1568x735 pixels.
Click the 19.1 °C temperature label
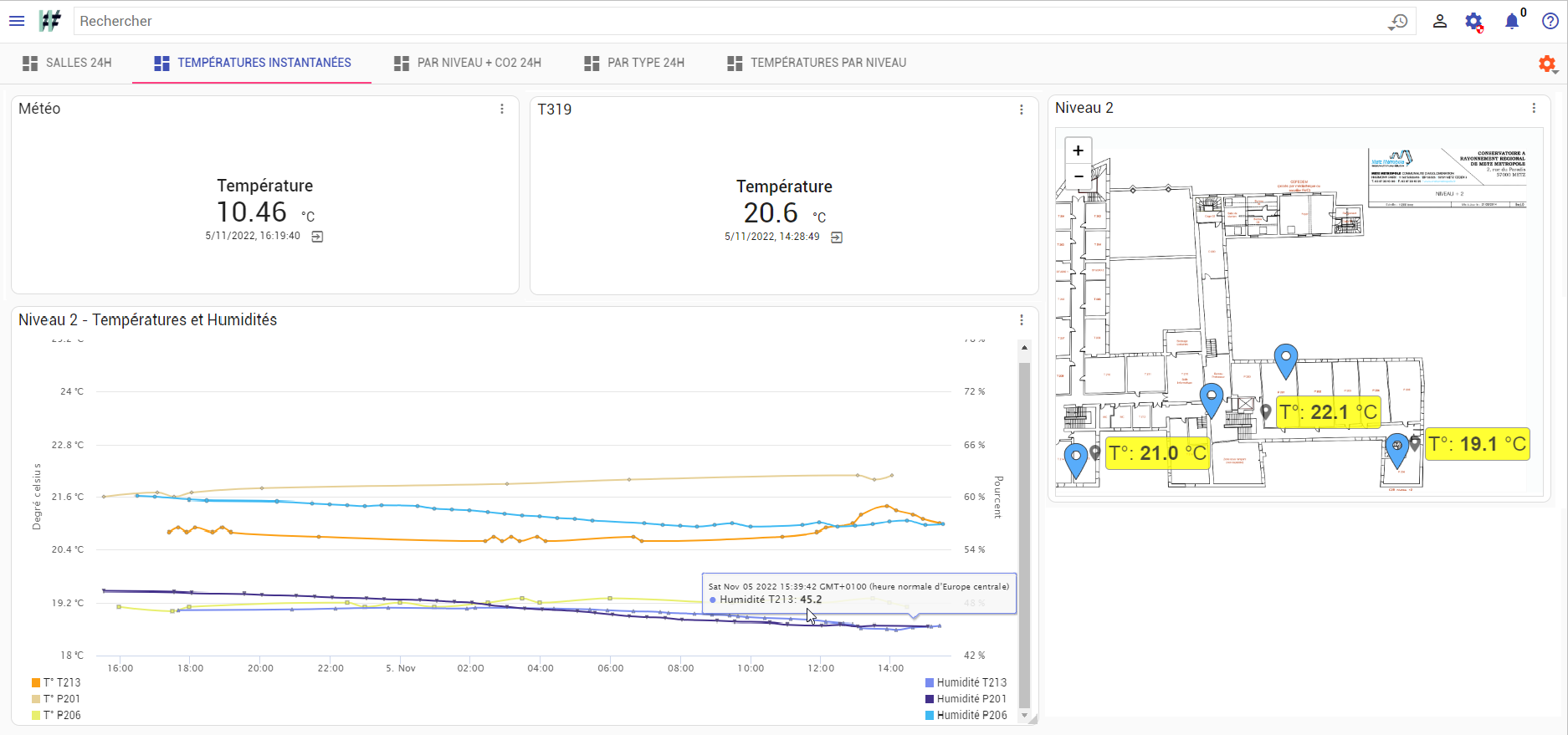1478,444
